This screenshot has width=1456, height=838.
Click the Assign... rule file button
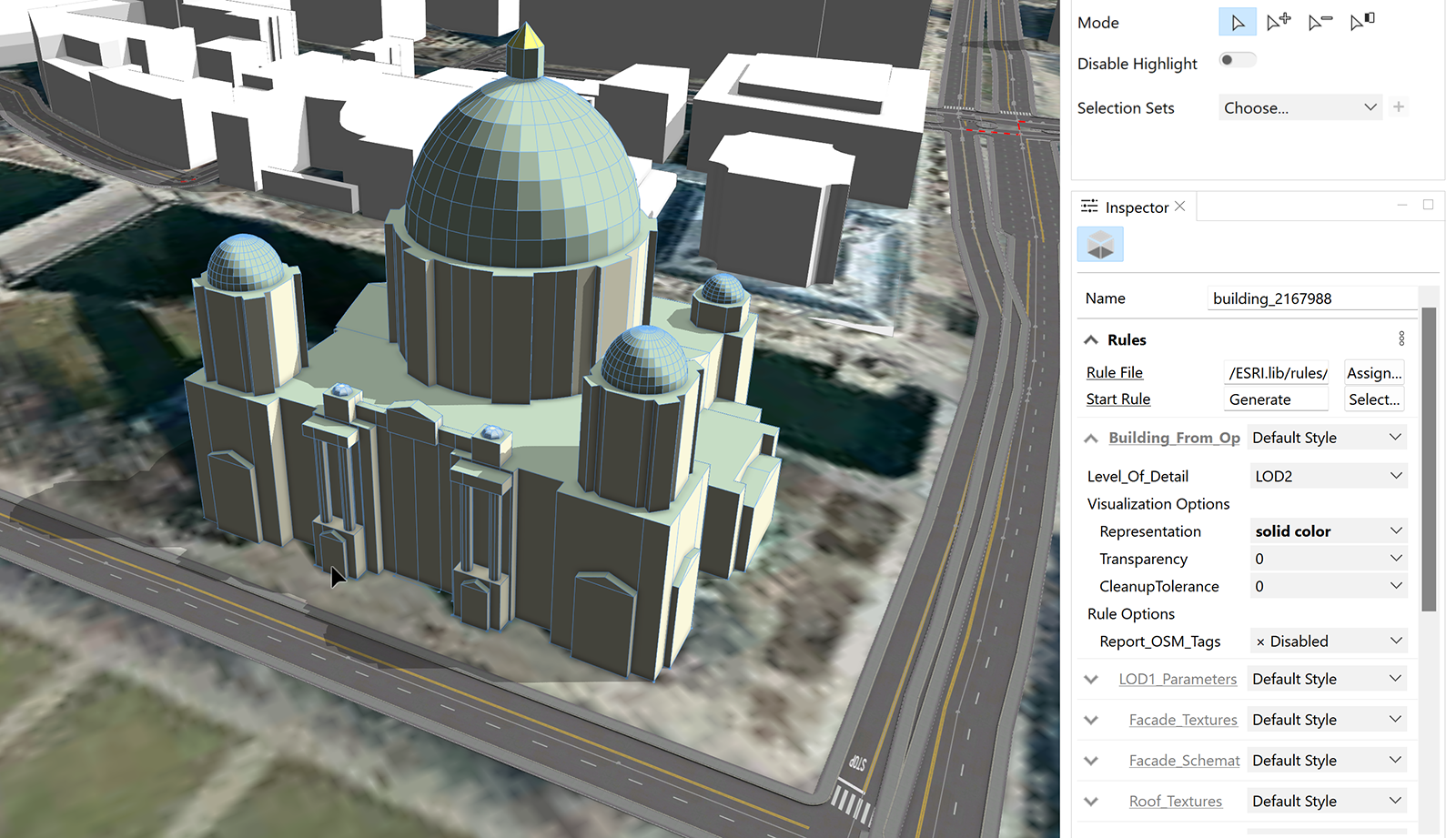1373,373
